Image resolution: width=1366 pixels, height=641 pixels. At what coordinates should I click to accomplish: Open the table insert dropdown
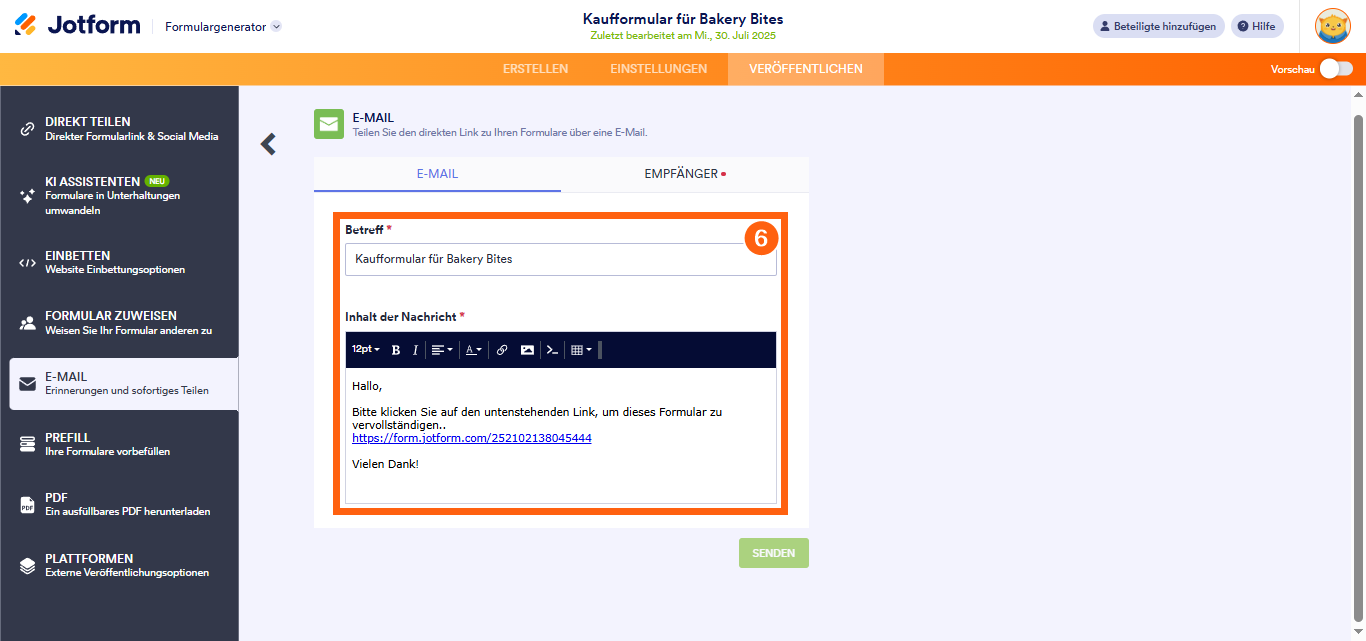pyautogui.click(x=581, y=350)
